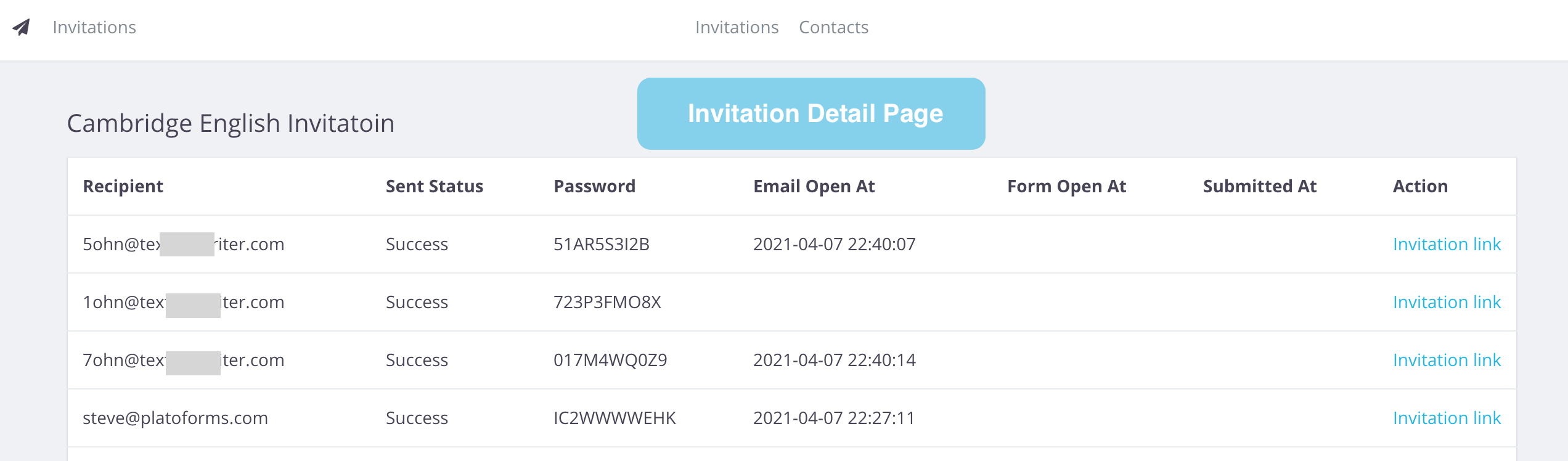Click the Invitation Detail Page button
Viewport: 1568px width, 461px height.
coord(811,113)
